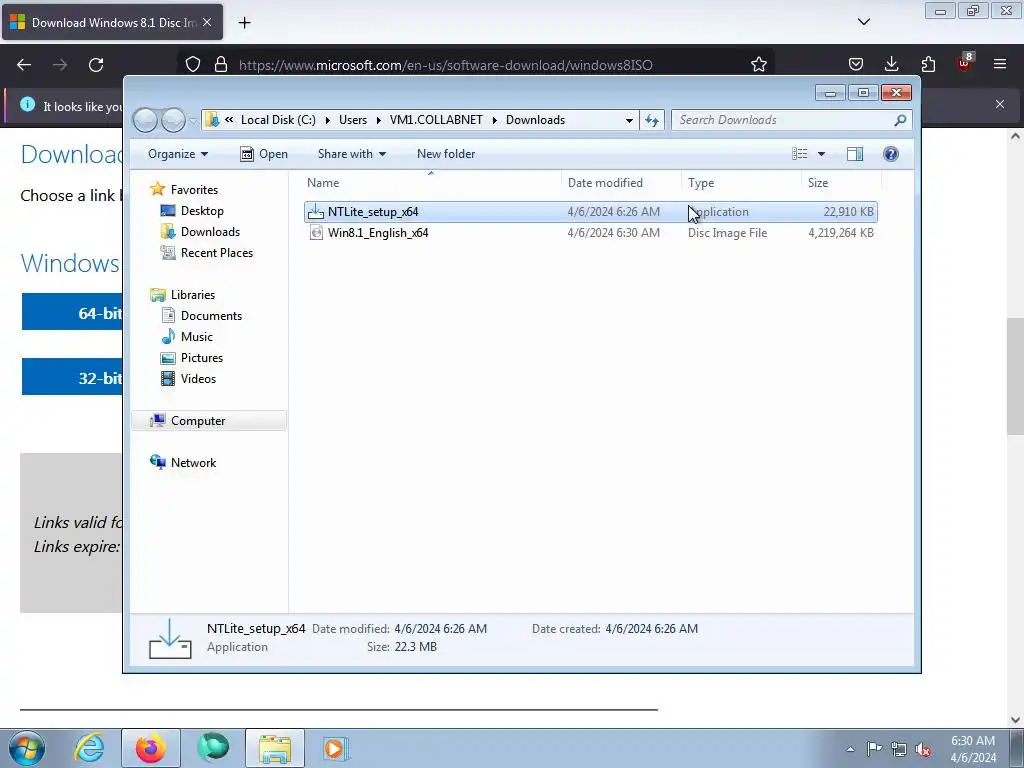Click the uBlock extension icon with badge
The image size is (1024, 768).
(965, 63)
